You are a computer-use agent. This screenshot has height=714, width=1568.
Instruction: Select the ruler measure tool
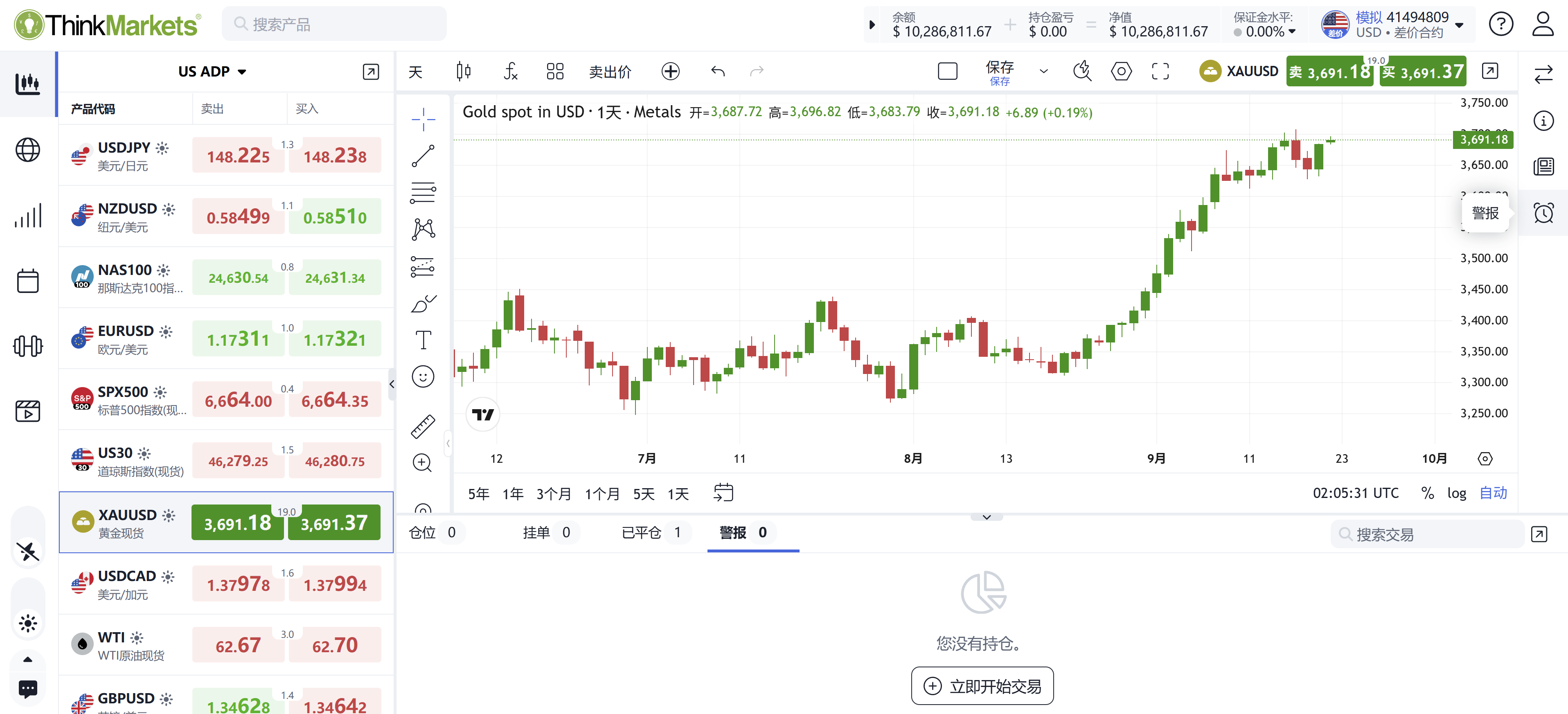[x=423, y=427]
